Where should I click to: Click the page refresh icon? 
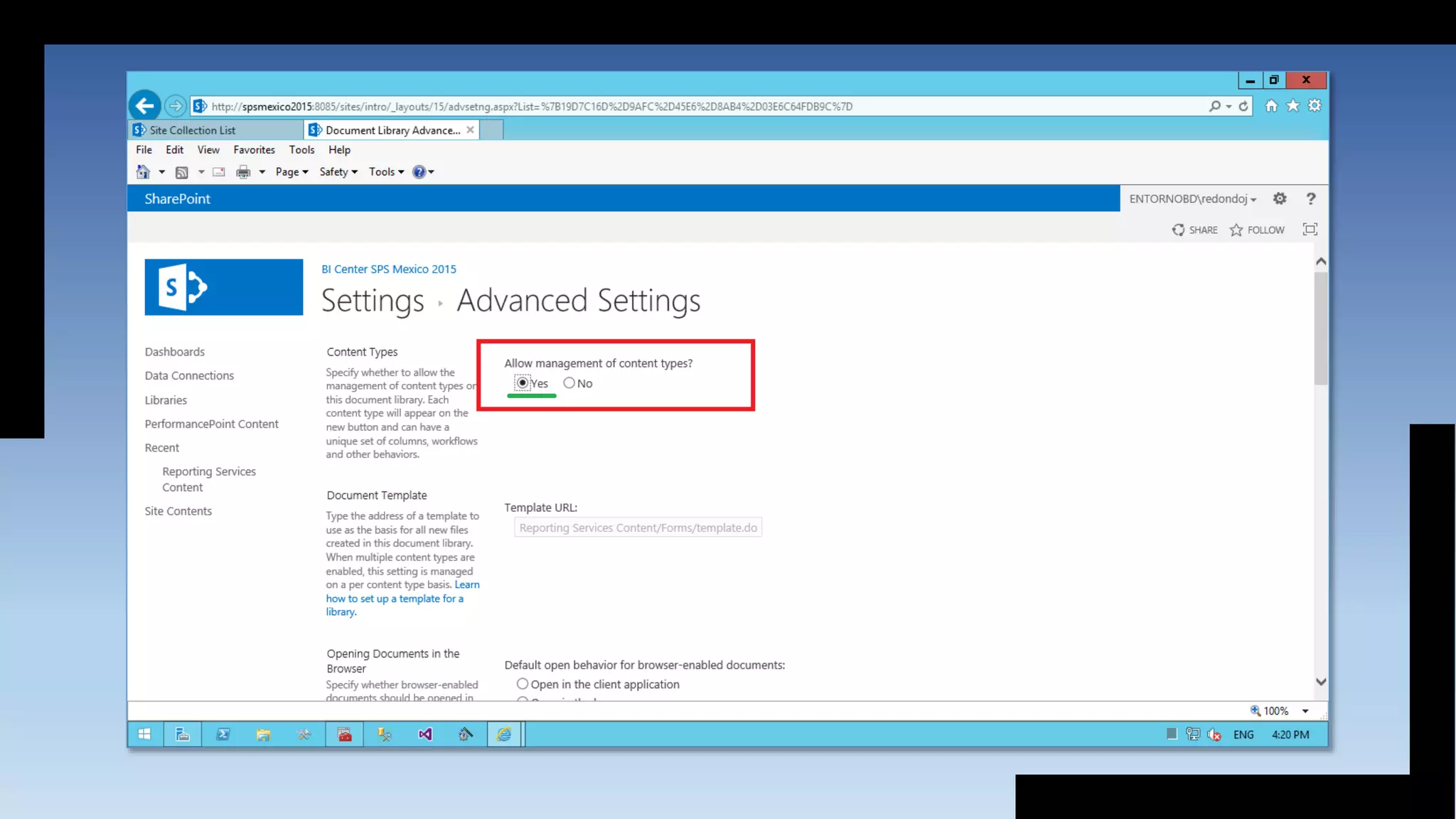[1243, 107]
